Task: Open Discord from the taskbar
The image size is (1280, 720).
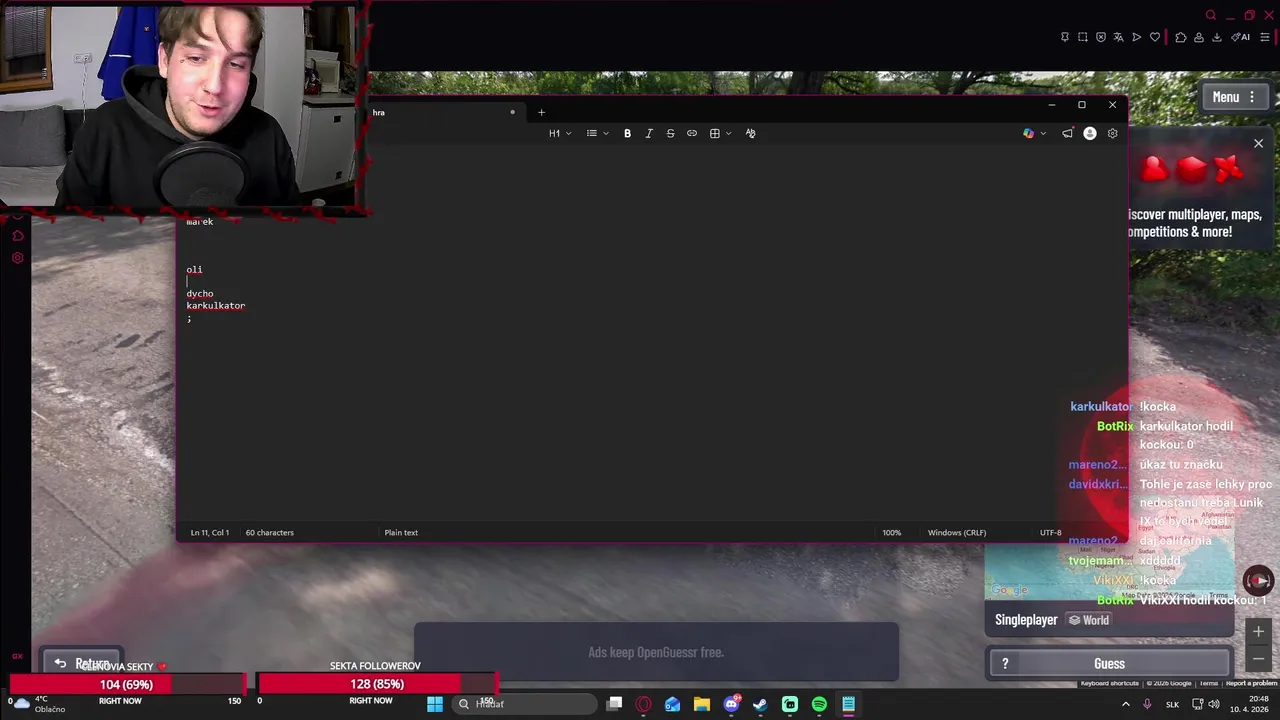Action: (x=731, y=704)
